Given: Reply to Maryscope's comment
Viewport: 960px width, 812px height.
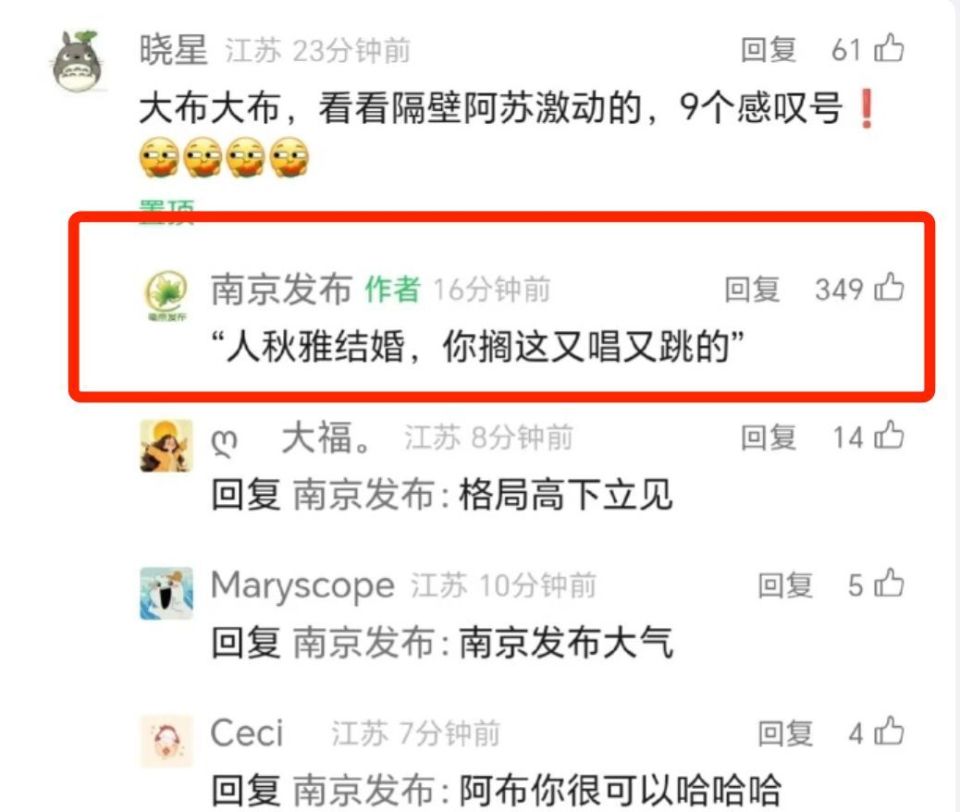Looking at the screenshot, I should [785, 585].
